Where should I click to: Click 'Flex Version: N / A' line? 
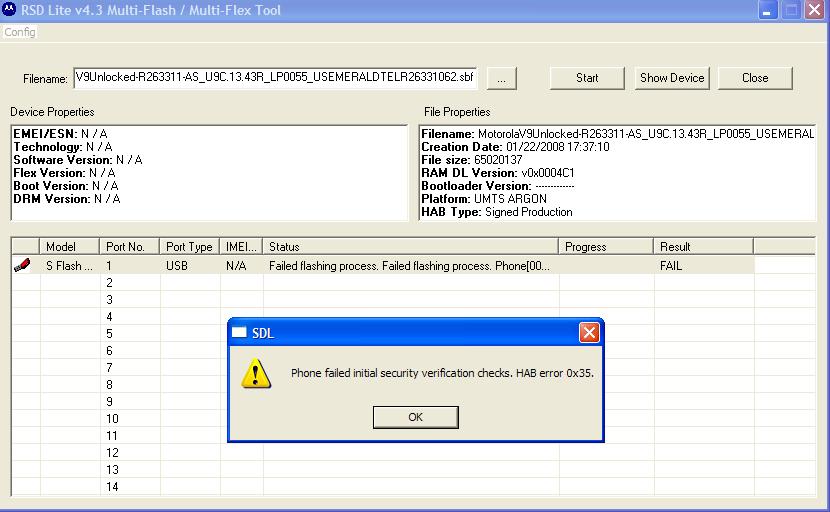pyautogui.click(x=64, y=173)
